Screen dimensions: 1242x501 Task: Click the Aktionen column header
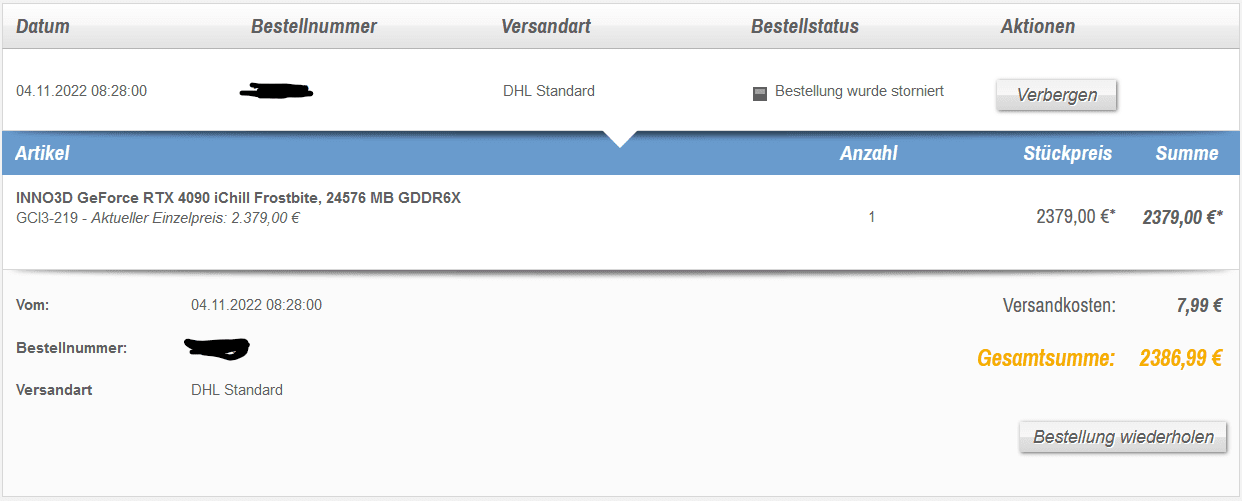click(x=1037, y=26)
